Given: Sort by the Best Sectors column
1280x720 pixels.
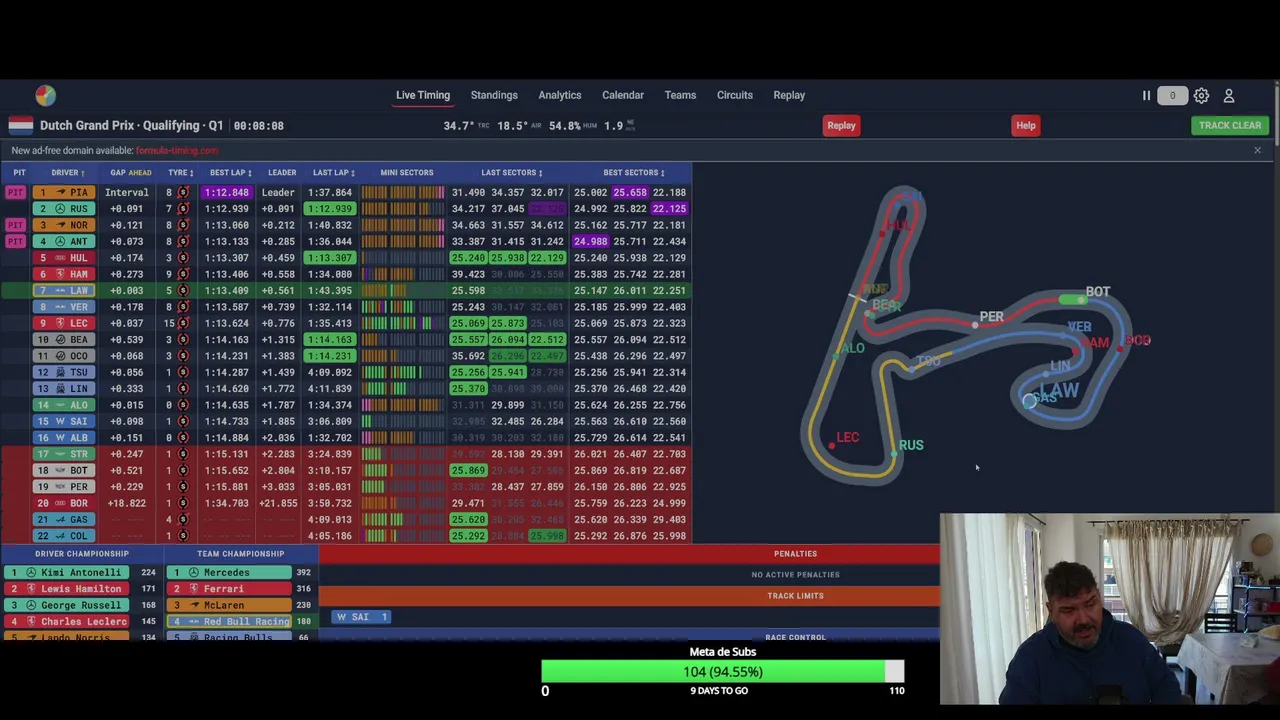Looking at the screenshot, I should (x=634, y=172).
